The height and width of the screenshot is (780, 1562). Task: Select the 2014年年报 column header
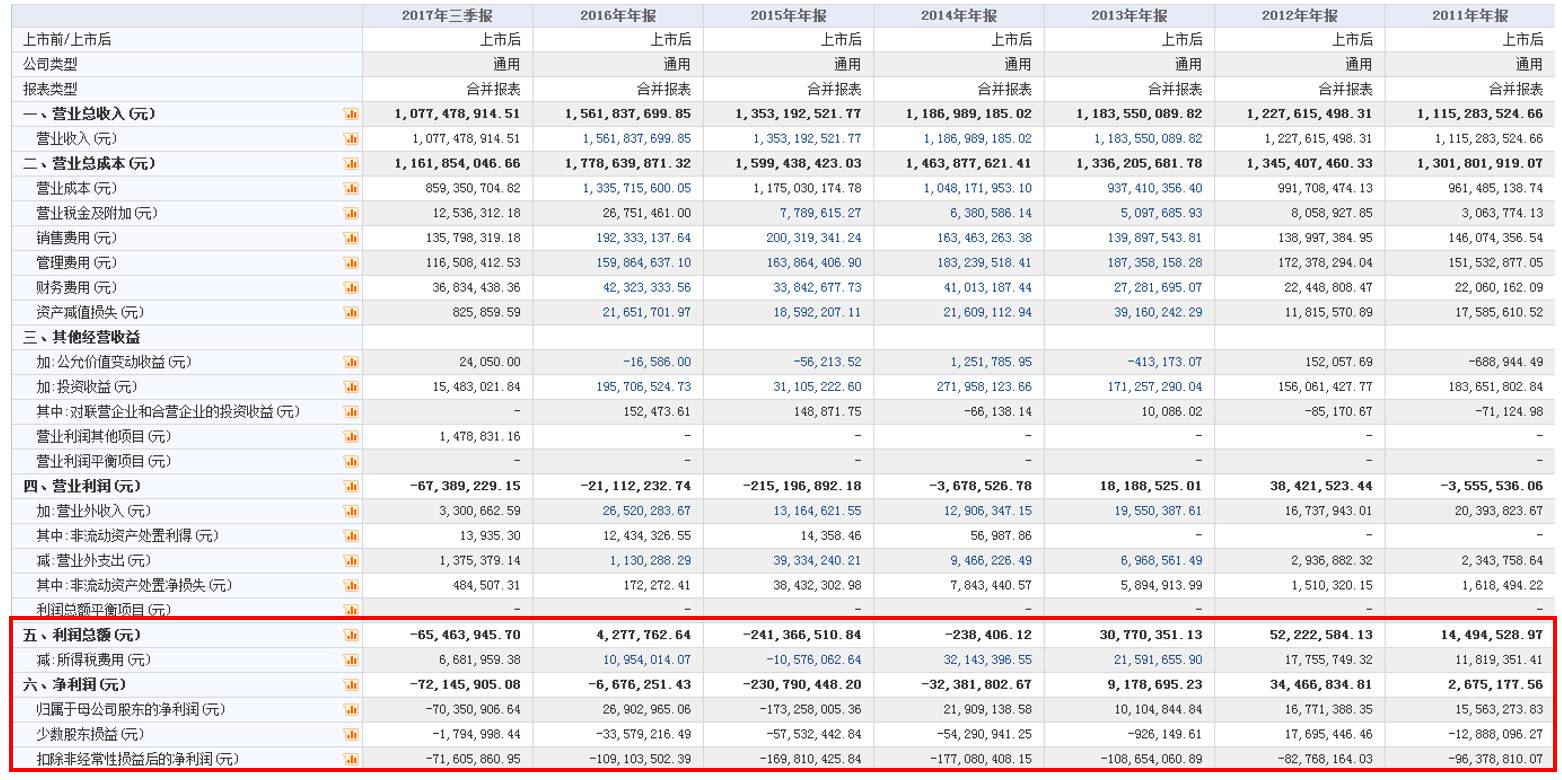(x=959, y=16)
